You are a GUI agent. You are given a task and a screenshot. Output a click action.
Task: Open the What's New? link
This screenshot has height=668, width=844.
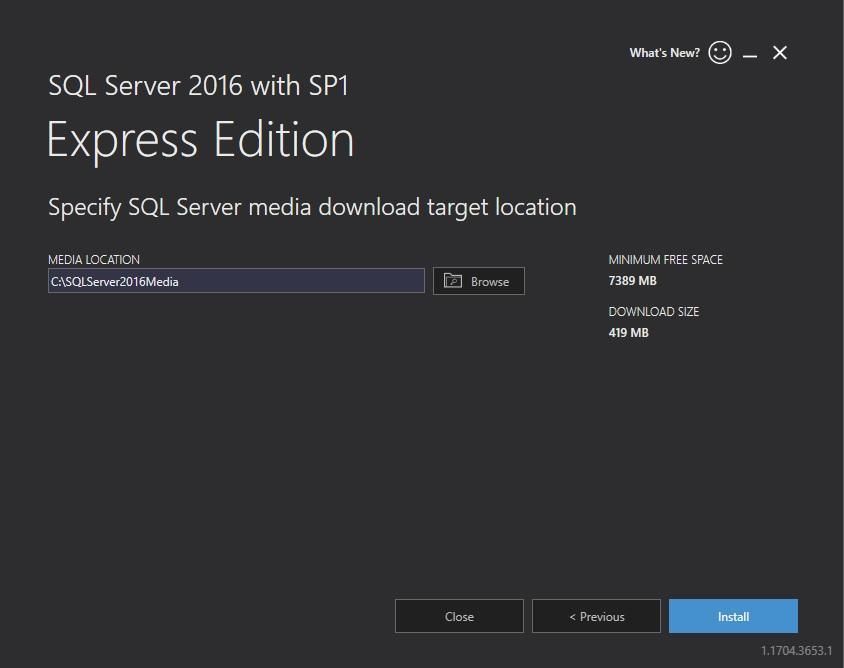pos(664,53)
